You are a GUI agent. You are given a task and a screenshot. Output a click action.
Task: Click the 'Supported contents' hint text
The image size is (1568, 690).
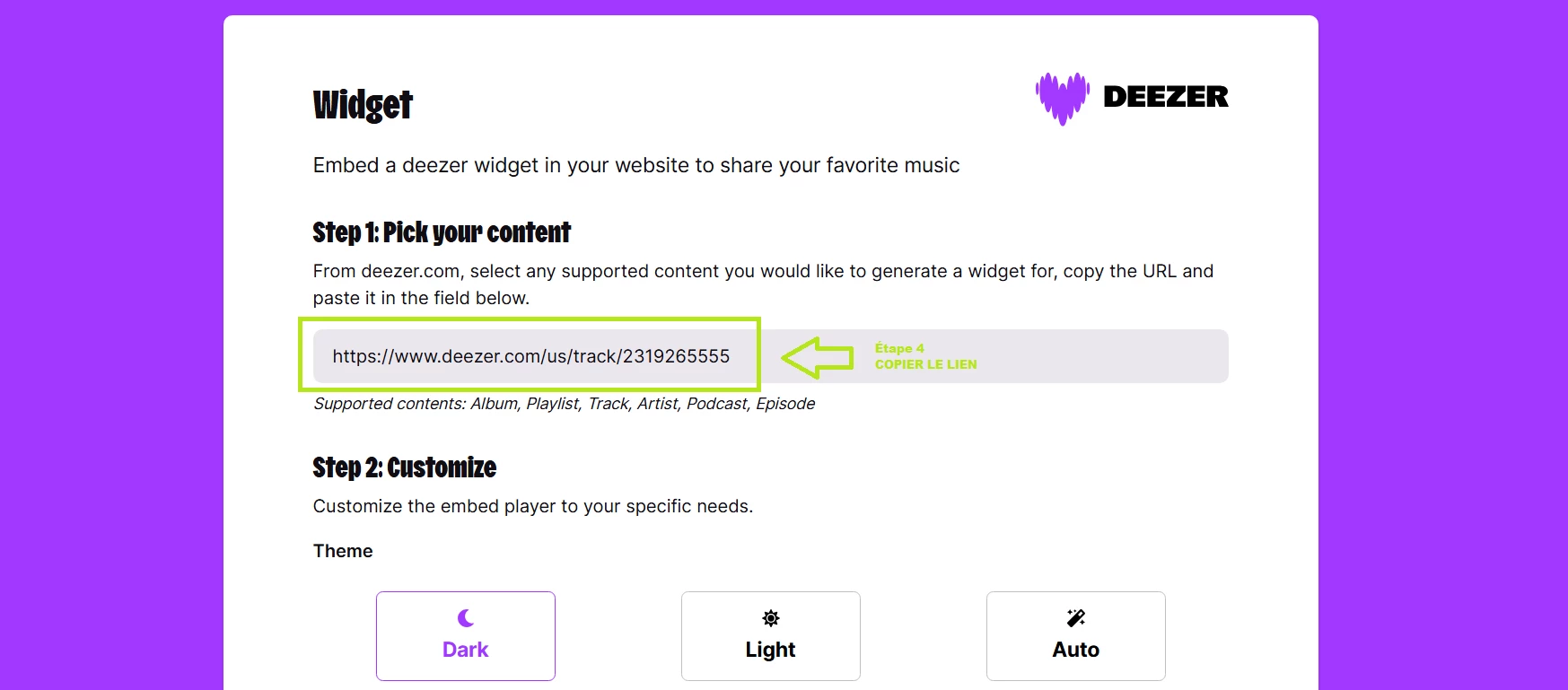point(564,404)
